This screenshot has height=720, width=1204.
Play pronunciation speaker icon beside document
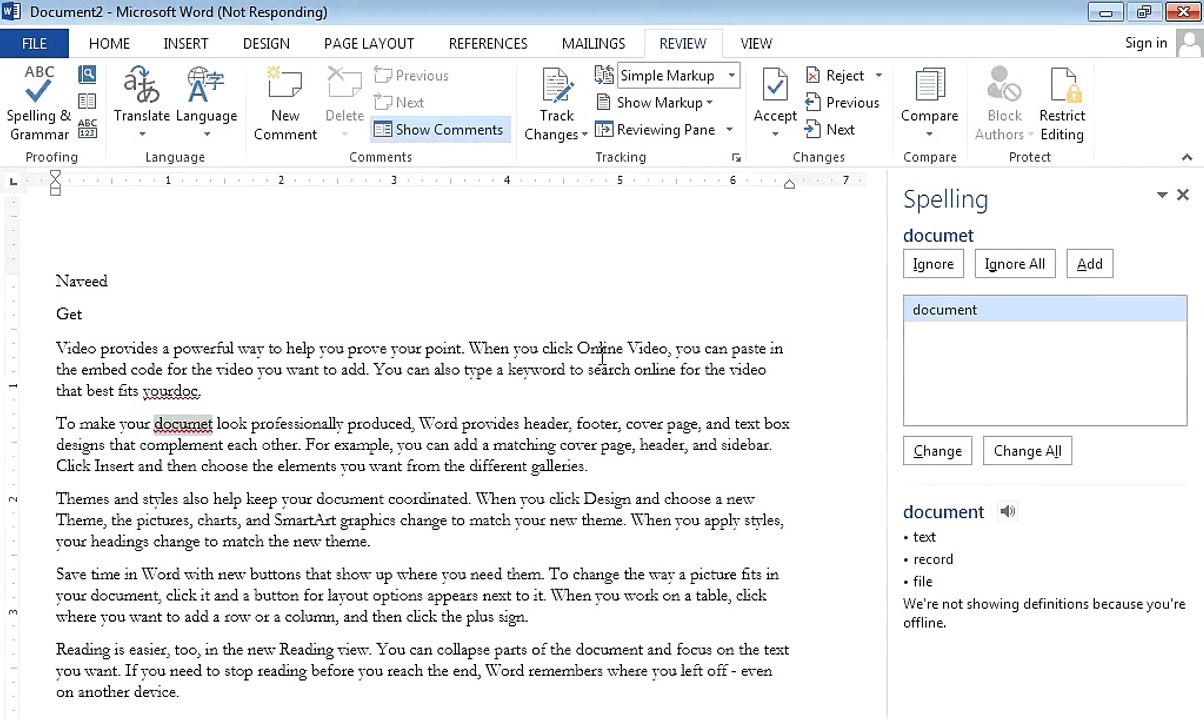[1007, 512]
